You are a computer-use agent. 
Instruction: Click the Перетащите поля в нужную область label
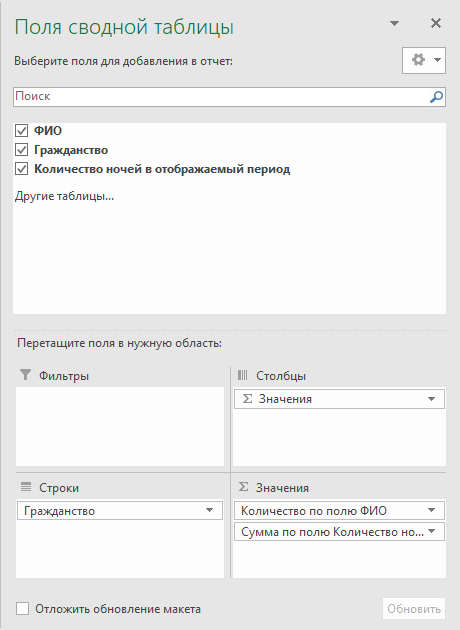119,344
